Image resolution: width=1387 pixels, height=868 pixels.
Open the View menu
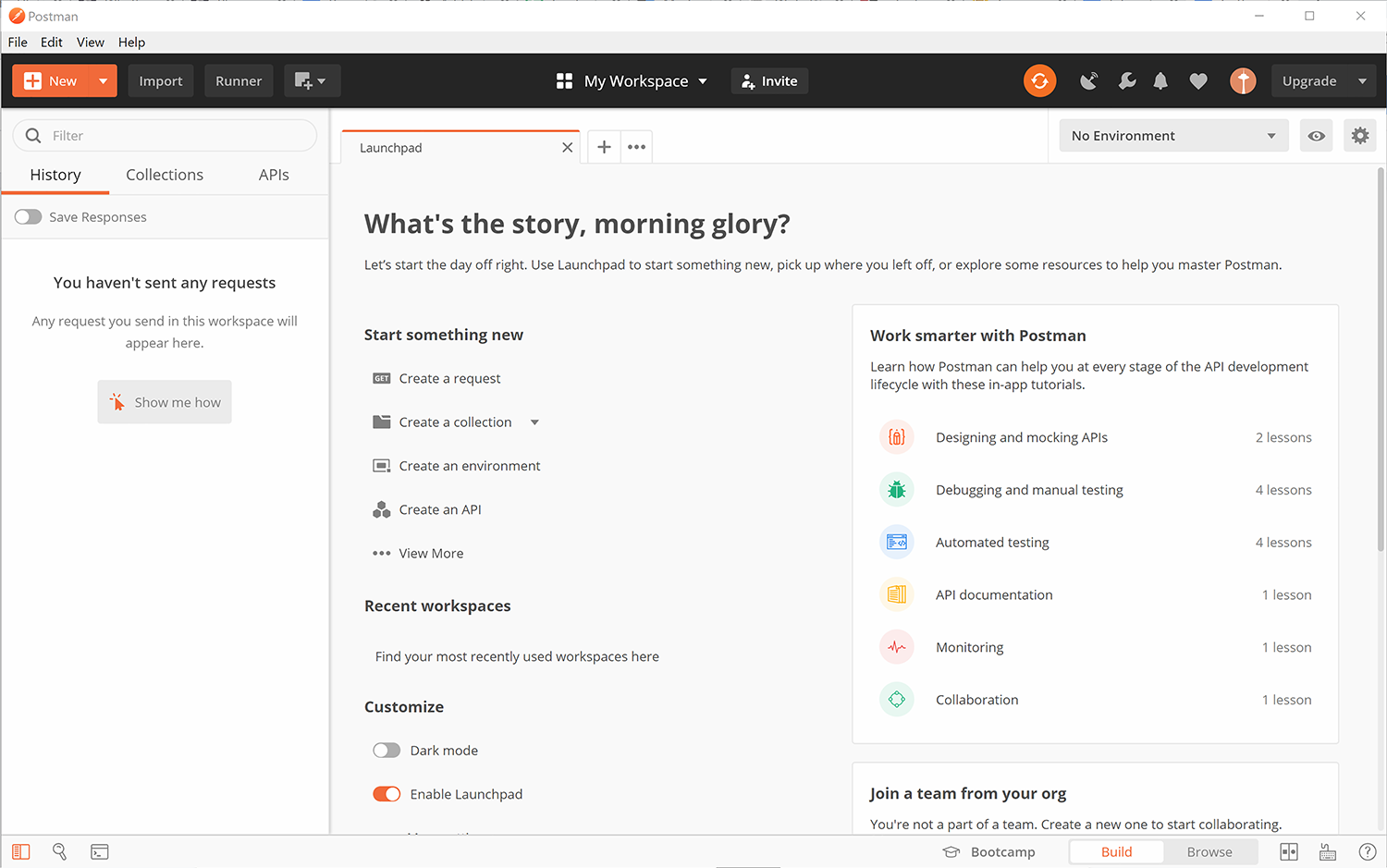click(x=90, y=42)
